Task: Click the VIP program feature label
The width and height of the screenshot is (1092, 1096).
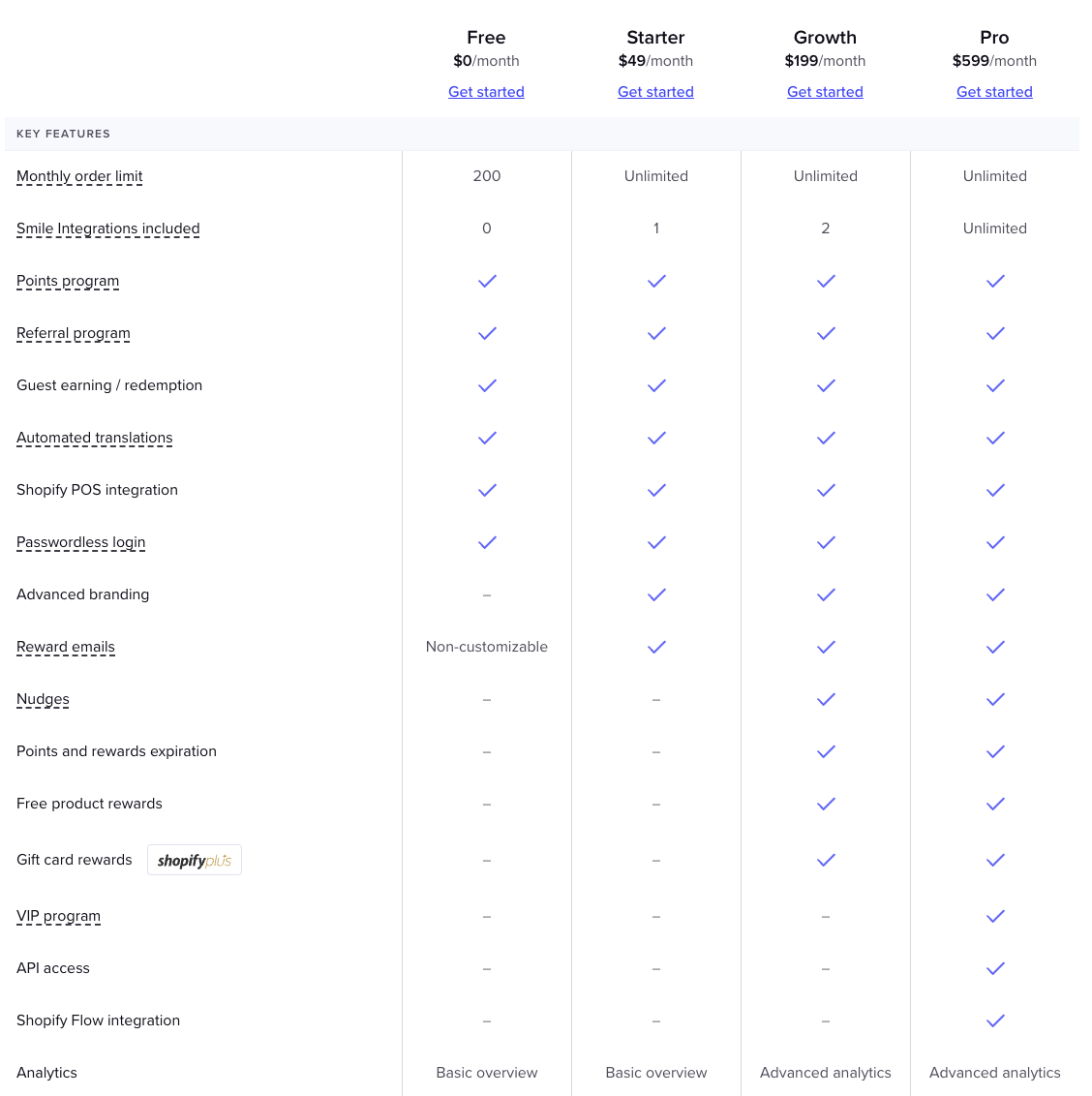Action: click(x=58, y=916)
